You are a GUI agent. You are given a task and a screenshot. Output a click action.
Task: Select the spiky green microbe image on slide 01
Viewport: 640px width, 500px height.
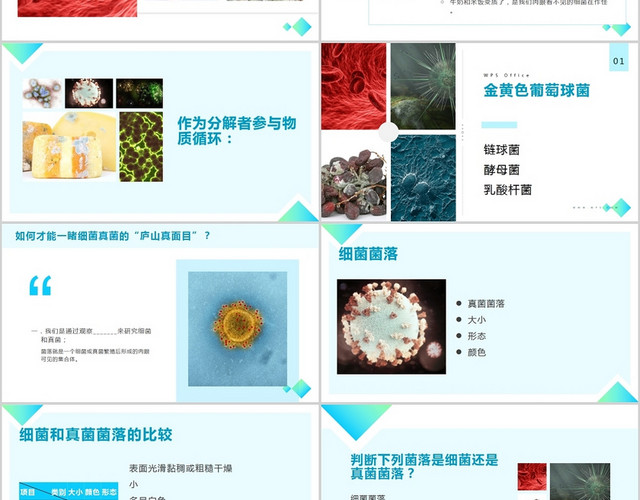click(x=423, y=87)
